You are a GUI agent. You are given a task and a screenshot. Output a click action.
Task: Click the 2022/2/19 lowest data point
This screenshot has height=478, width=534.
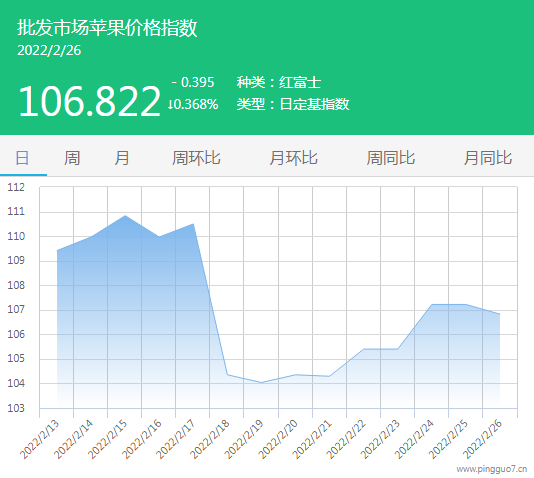click(x=261, y=382)
